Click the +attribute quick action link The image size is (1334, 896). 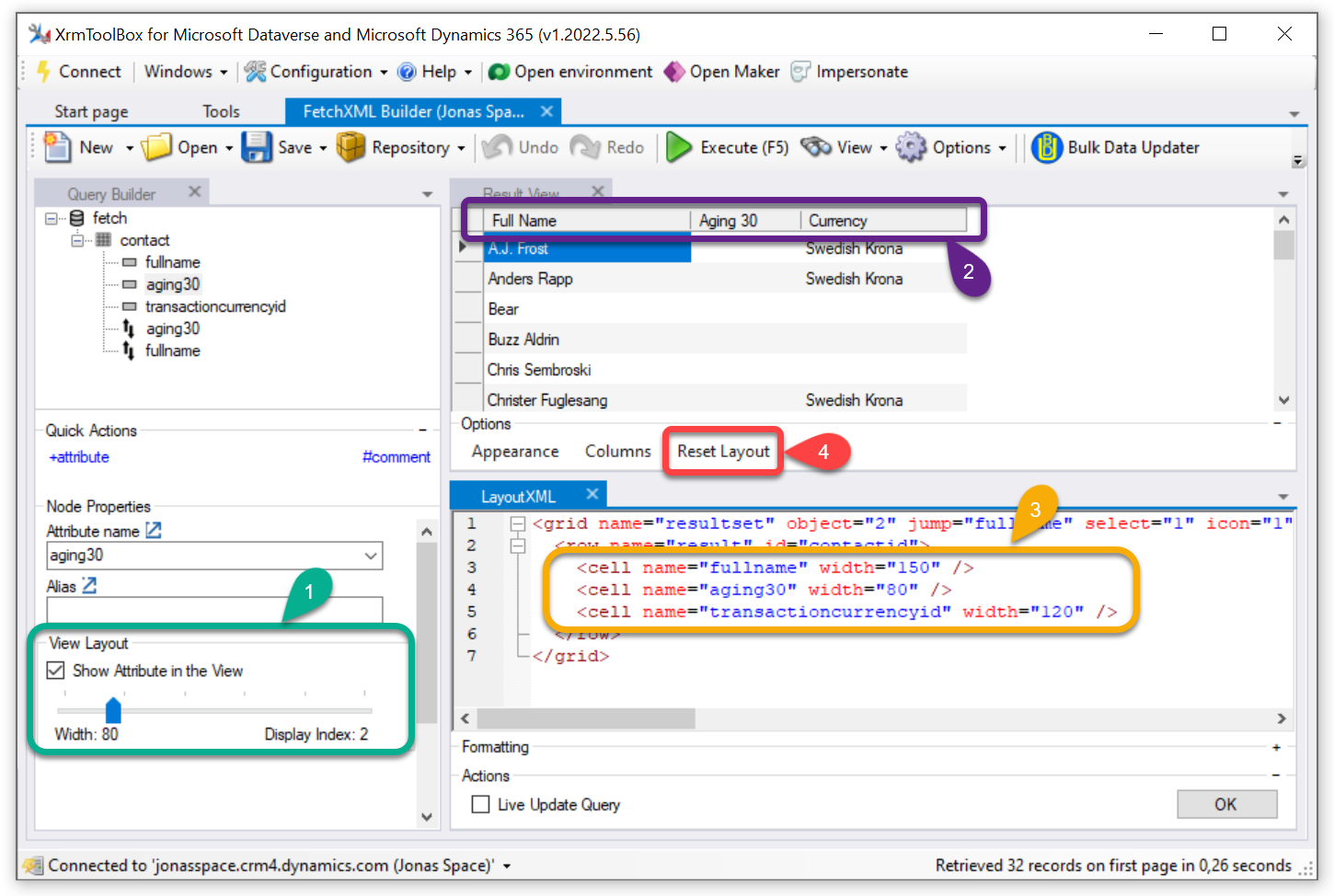coord(78,457)
